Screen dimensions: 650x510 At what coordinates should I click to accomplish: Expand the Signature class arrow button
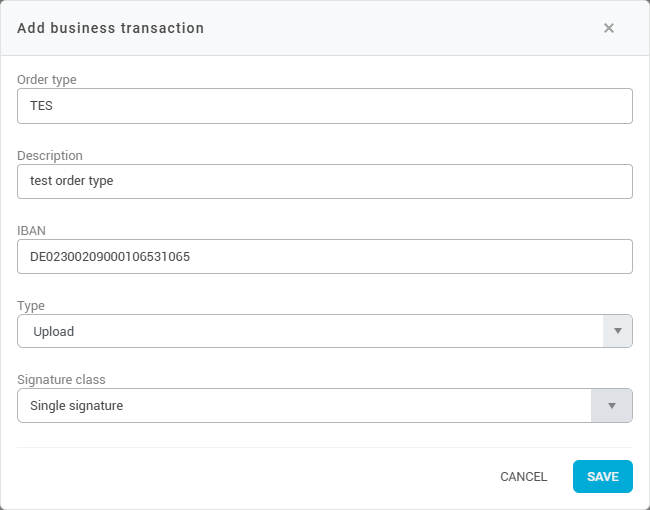pyautogui.click(x=612, y=406)
